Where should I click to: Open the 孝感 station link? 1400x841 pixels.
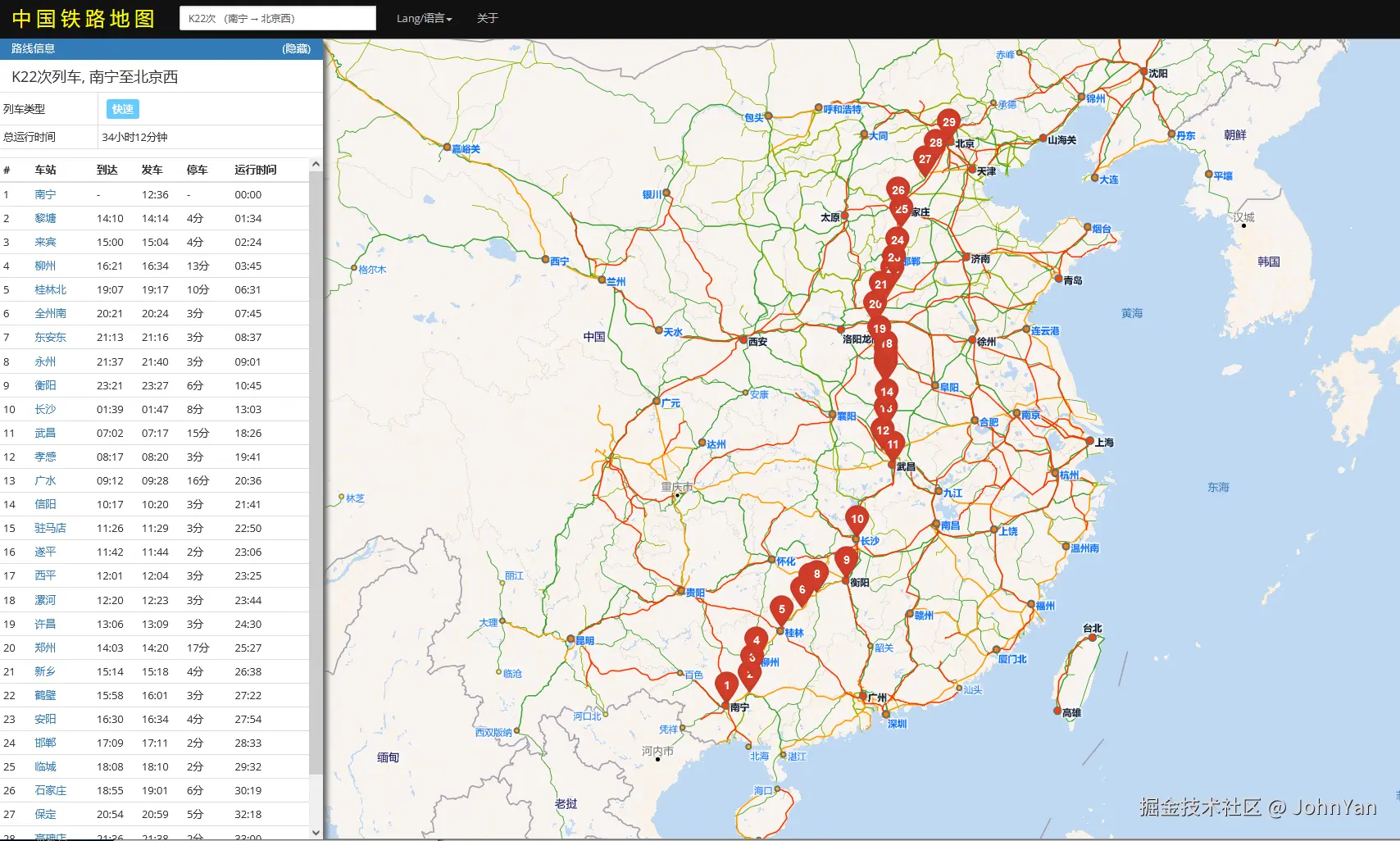pos(45,457)
